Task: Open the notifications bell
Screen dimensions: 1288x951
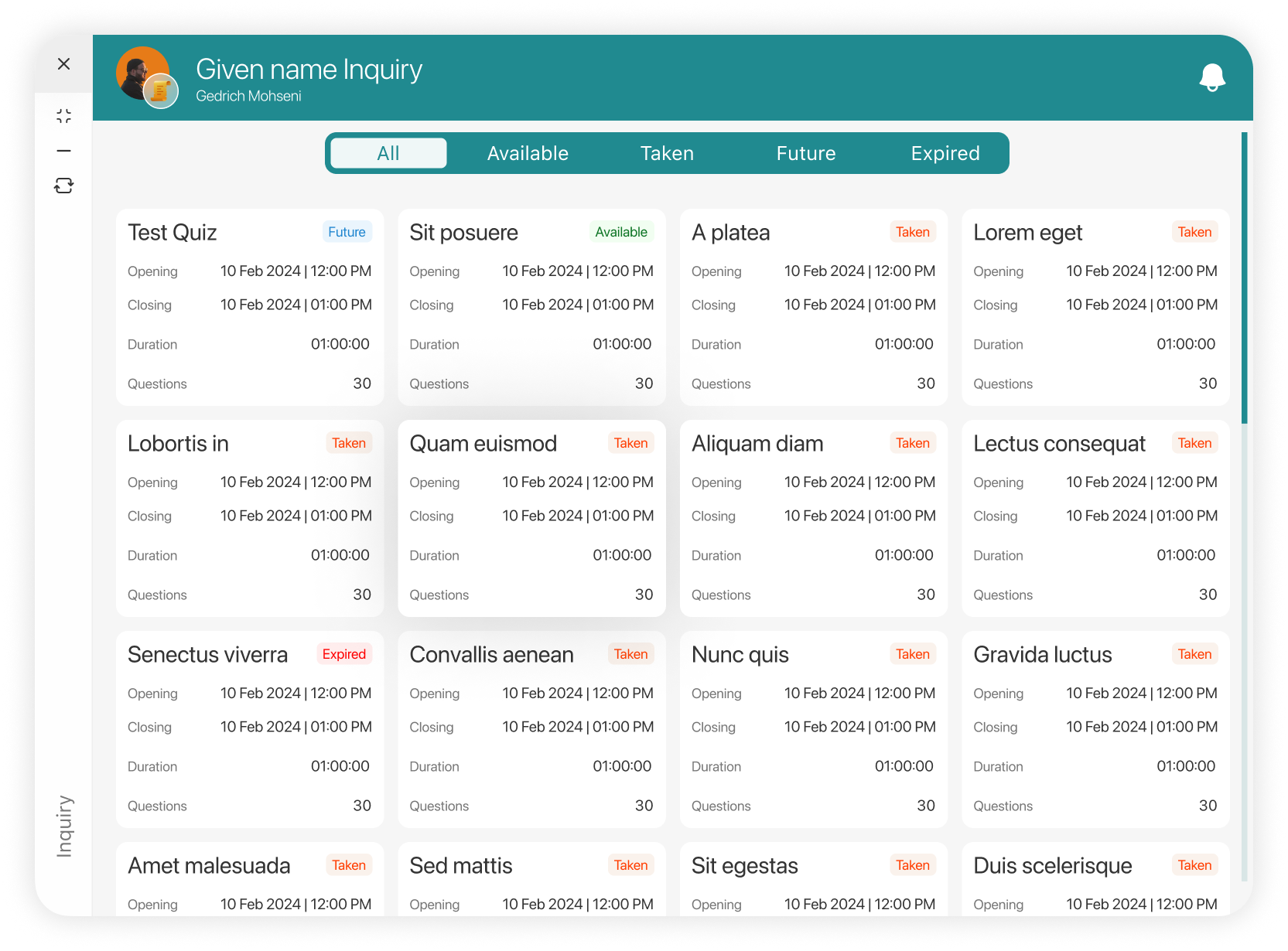Action: (1212, 77)
